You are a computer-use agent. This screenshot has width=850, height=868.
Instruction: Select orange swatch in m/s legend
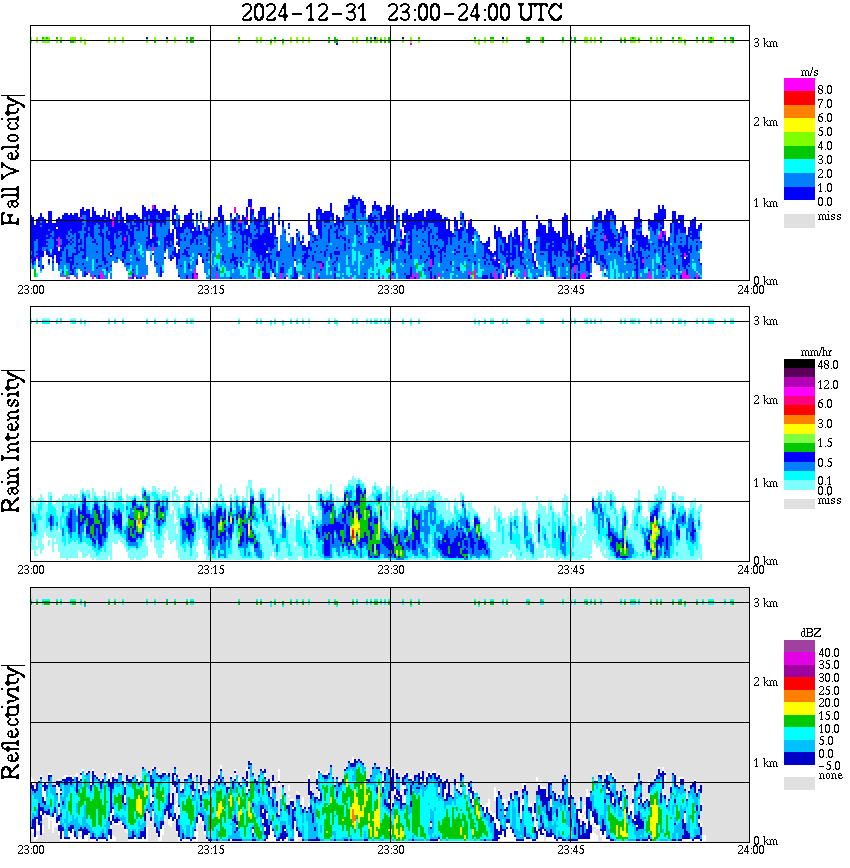click(799, 112)
